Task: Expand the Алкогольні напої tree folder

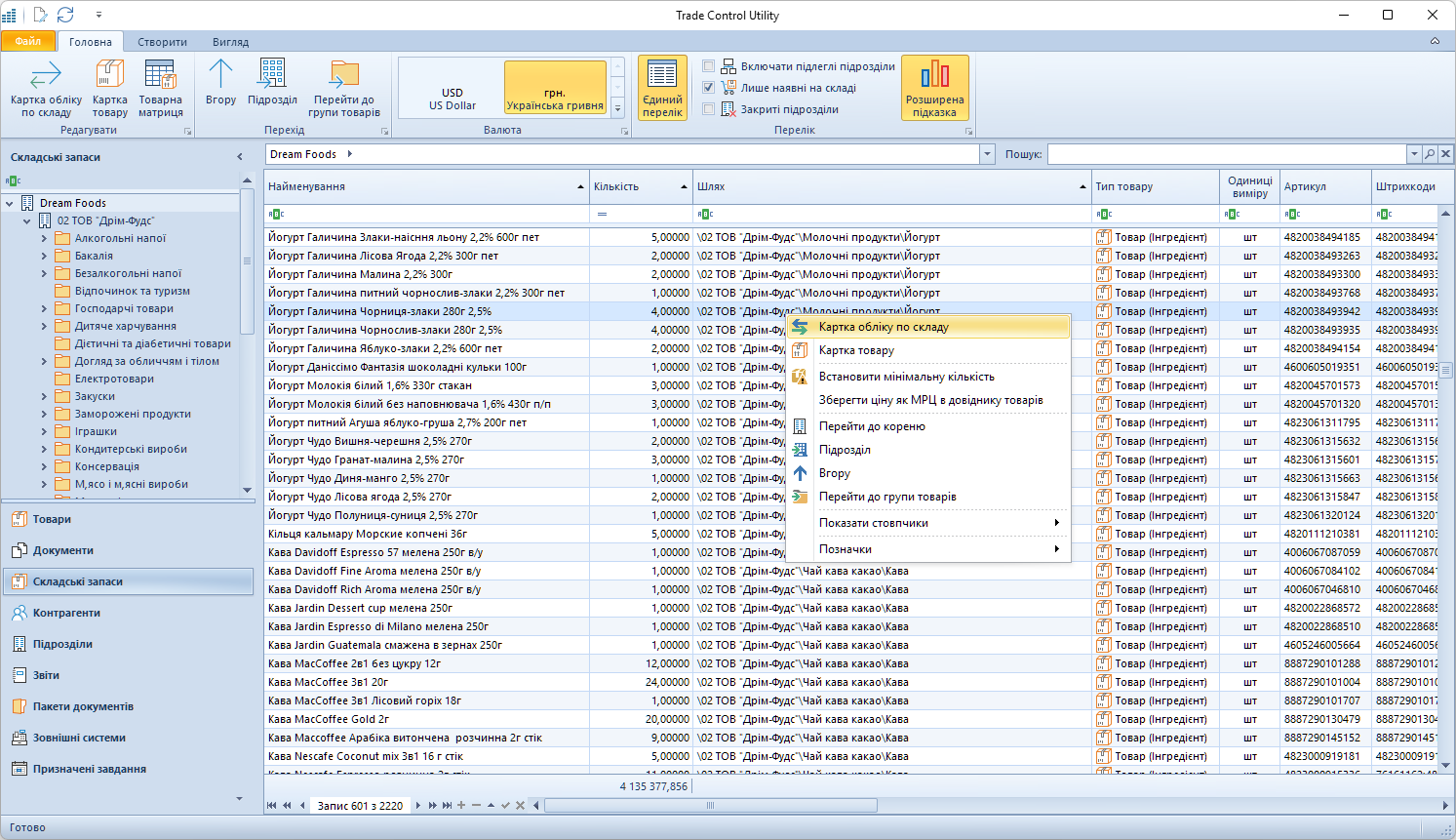Action: pos(44,238)
